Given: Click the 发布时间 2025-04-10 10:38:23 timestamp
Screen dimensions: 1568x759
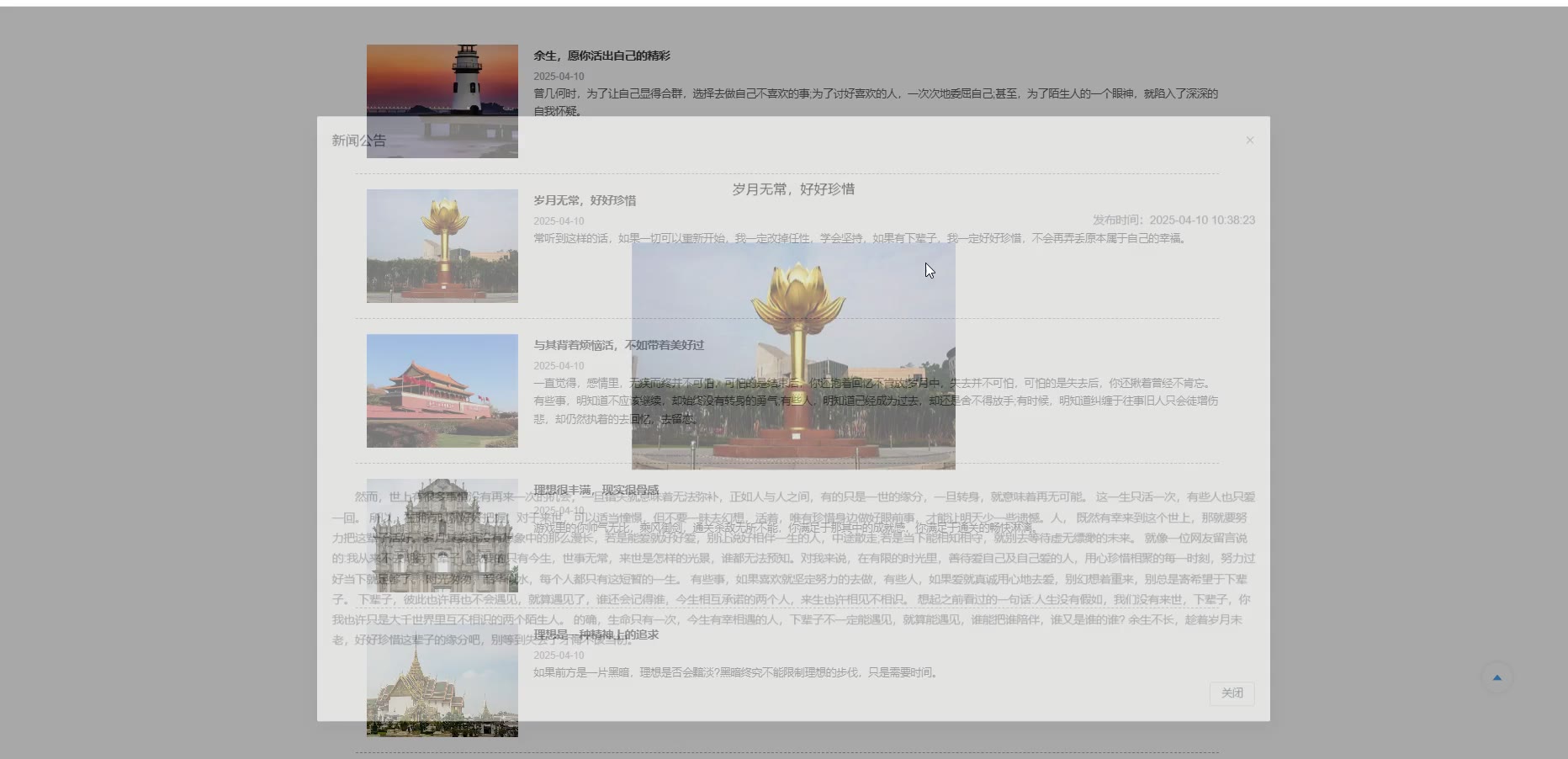Looking at the screenshot, I should (1173, 220).
